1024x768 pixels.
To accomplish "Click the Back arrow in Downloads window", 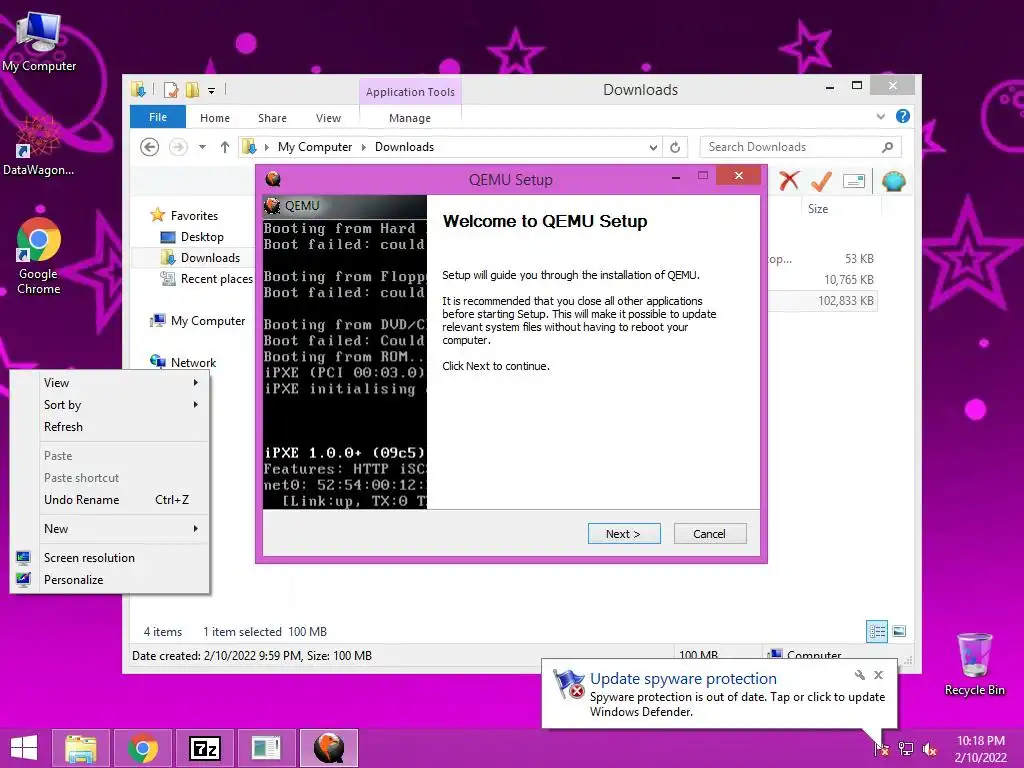I will 150,147.
